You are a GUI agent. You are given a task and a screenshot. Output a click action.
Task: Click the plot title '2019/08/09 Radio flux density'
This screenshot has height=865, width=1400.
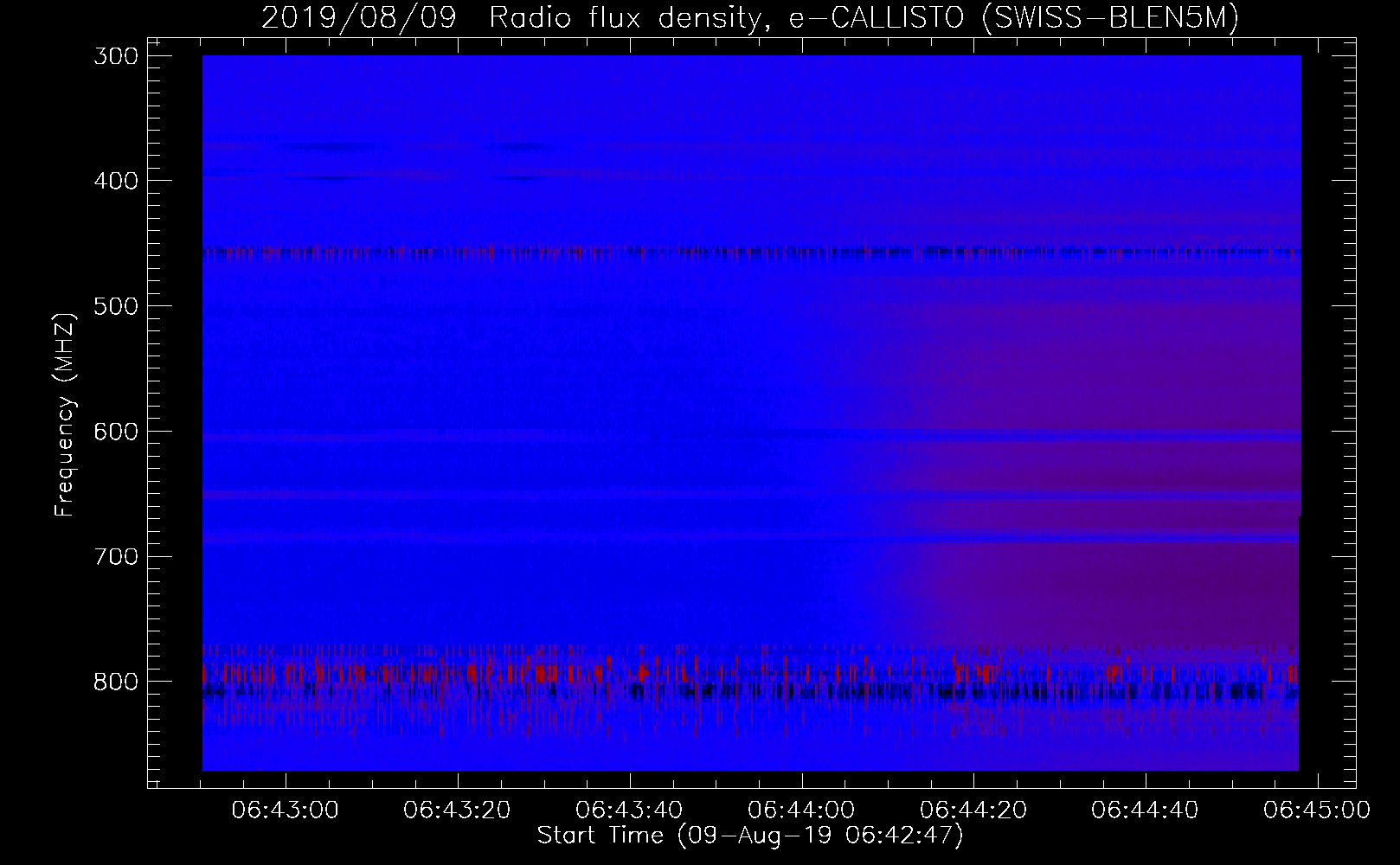[516, 17]
